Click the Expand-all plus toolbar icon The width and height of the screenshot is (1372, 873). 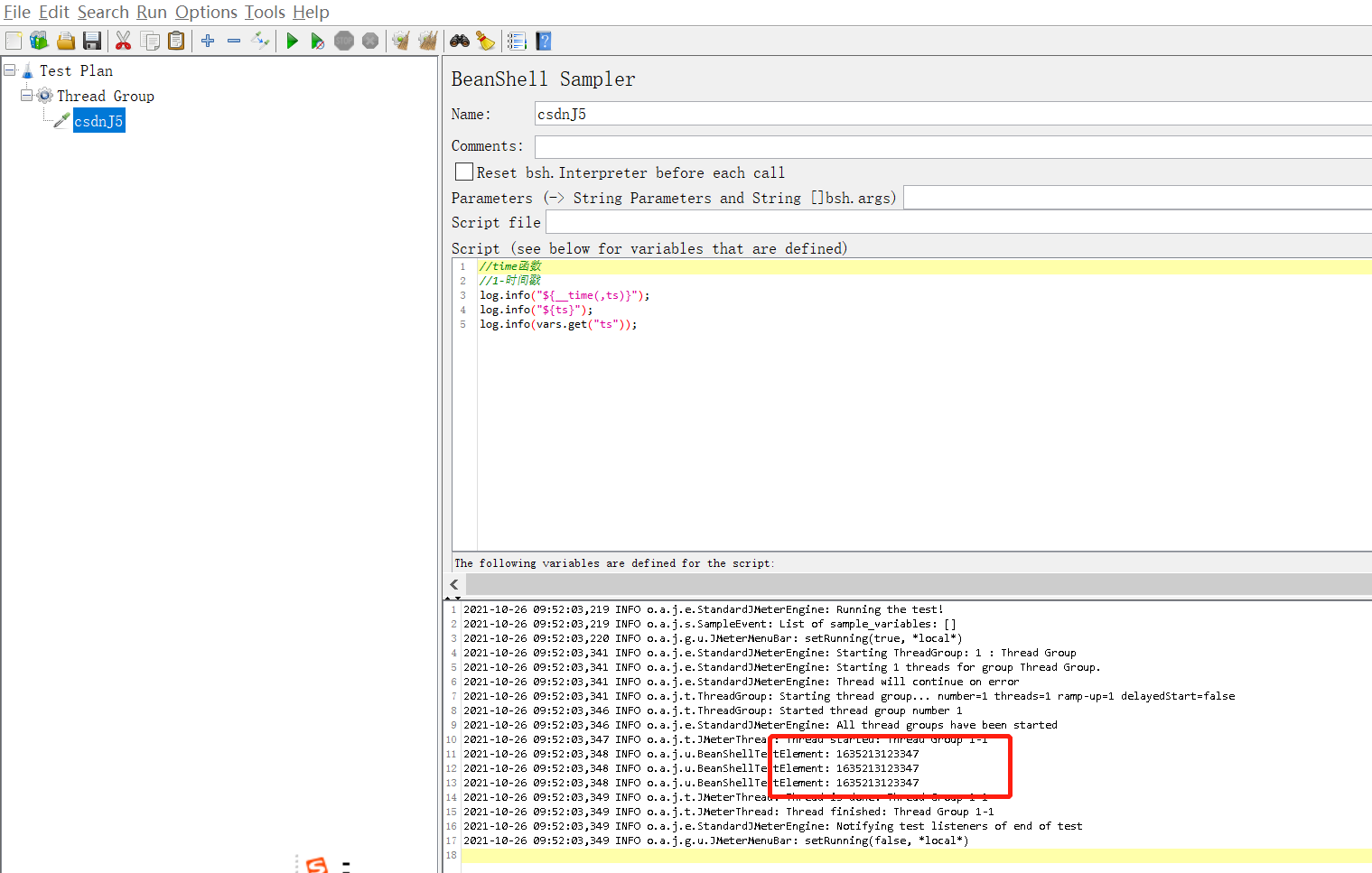coord(207,41)
